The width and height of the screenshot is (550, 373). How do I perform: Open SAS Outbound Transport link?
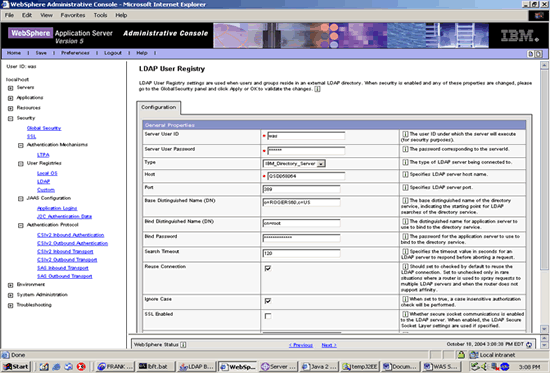[x=65, y=277]
